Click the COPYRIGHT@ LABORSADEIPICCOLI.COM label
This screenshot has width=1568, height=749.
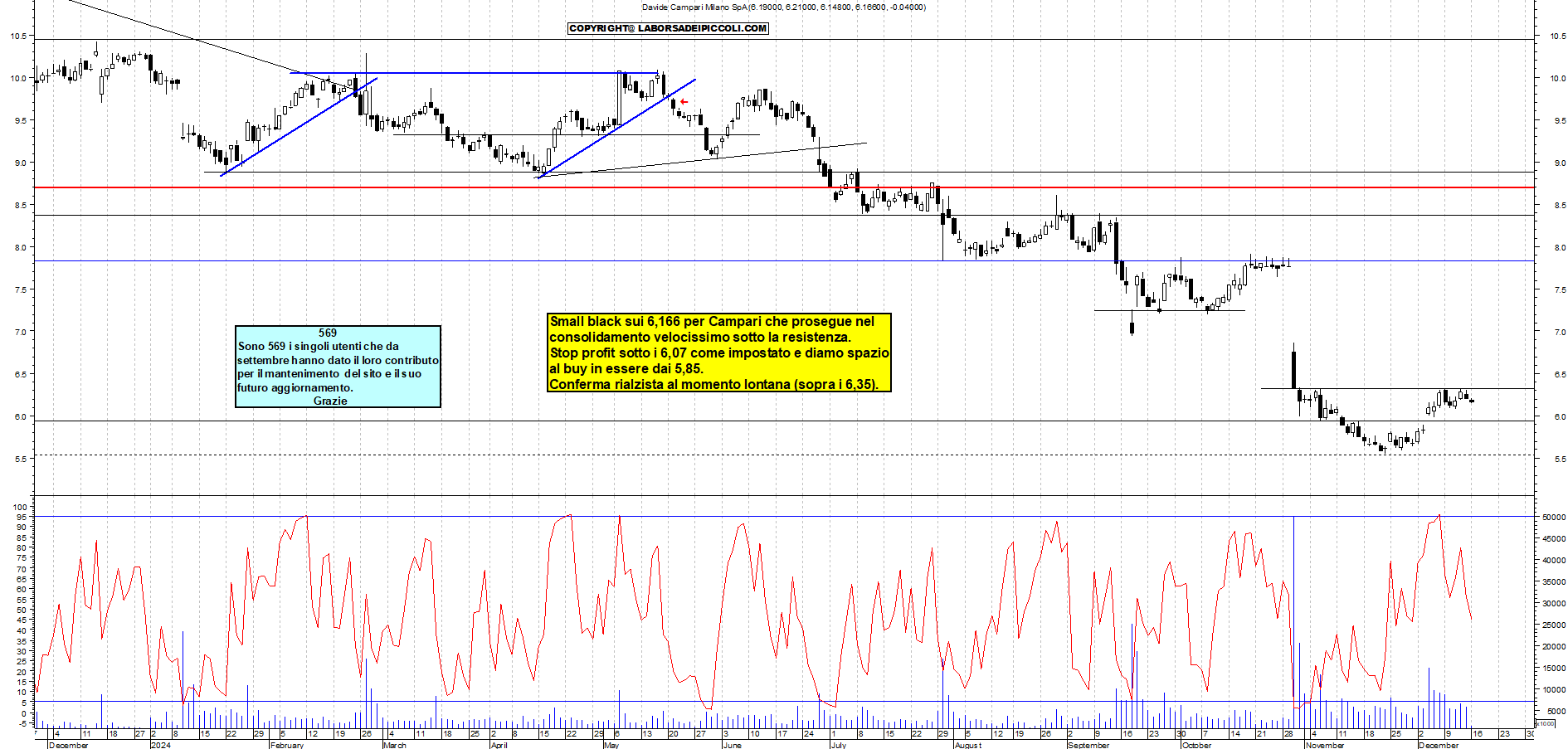click(x=668, y=28)
